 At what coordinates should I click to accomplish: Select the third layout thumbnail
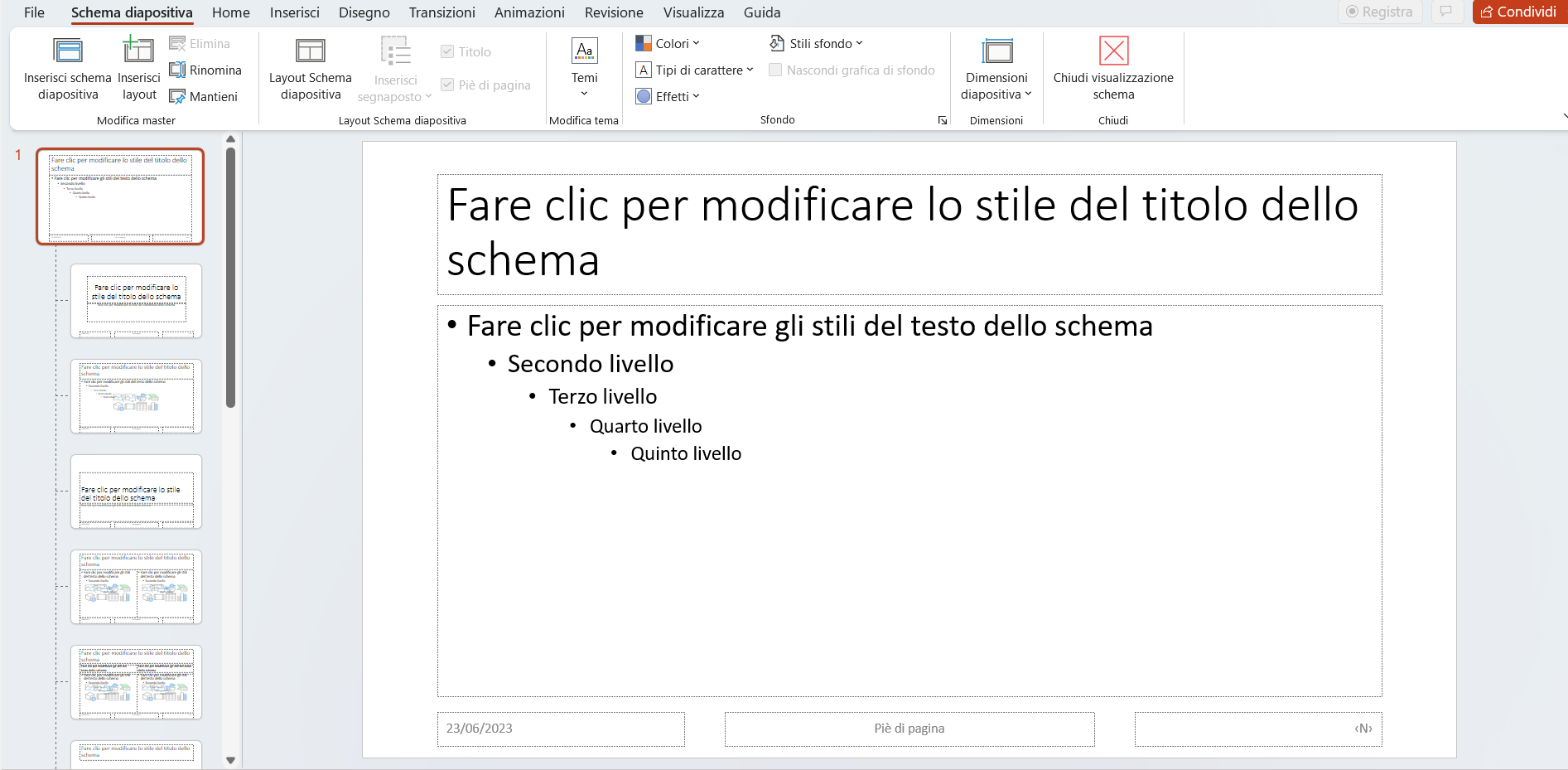(x=136, y=492)
